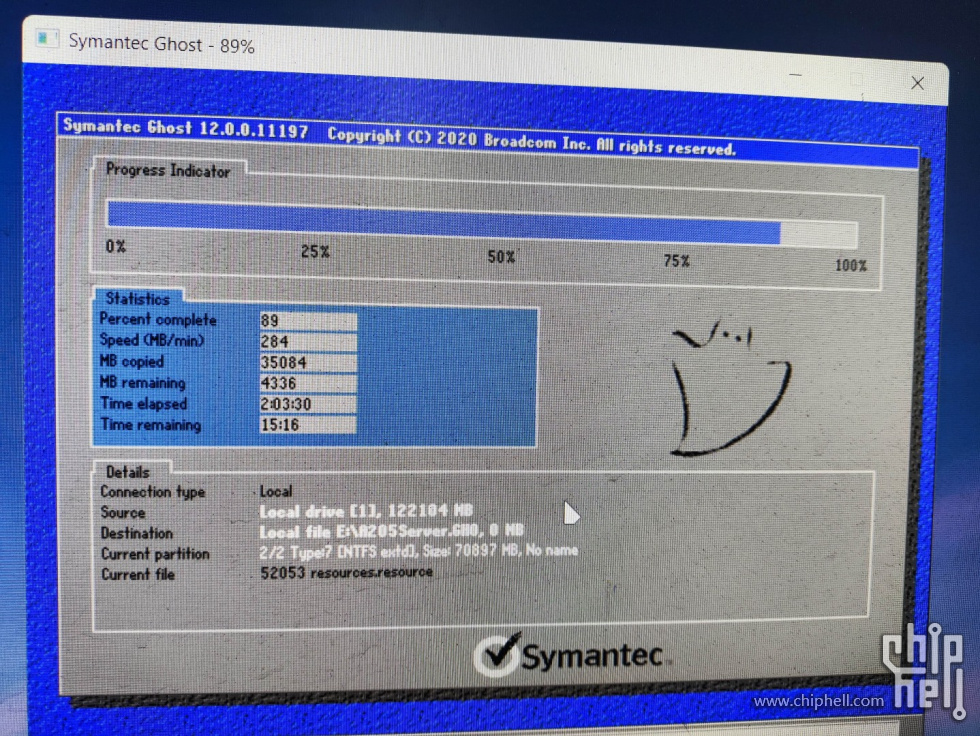Click the ghost mascot drawing
The height and width of the screenshot is (736, 980).
(729, 387)
